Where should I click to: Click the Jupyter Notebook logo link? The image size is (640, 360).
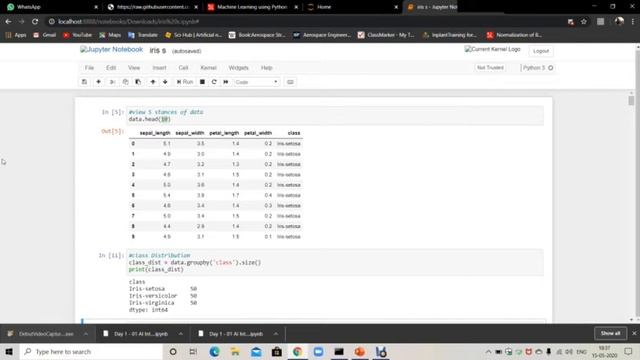111,50
